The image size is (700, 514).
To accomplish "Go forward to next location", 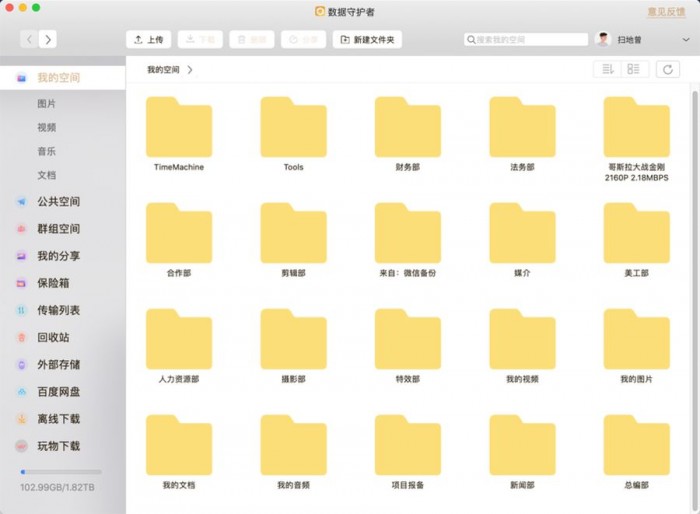I will (48, 39).
